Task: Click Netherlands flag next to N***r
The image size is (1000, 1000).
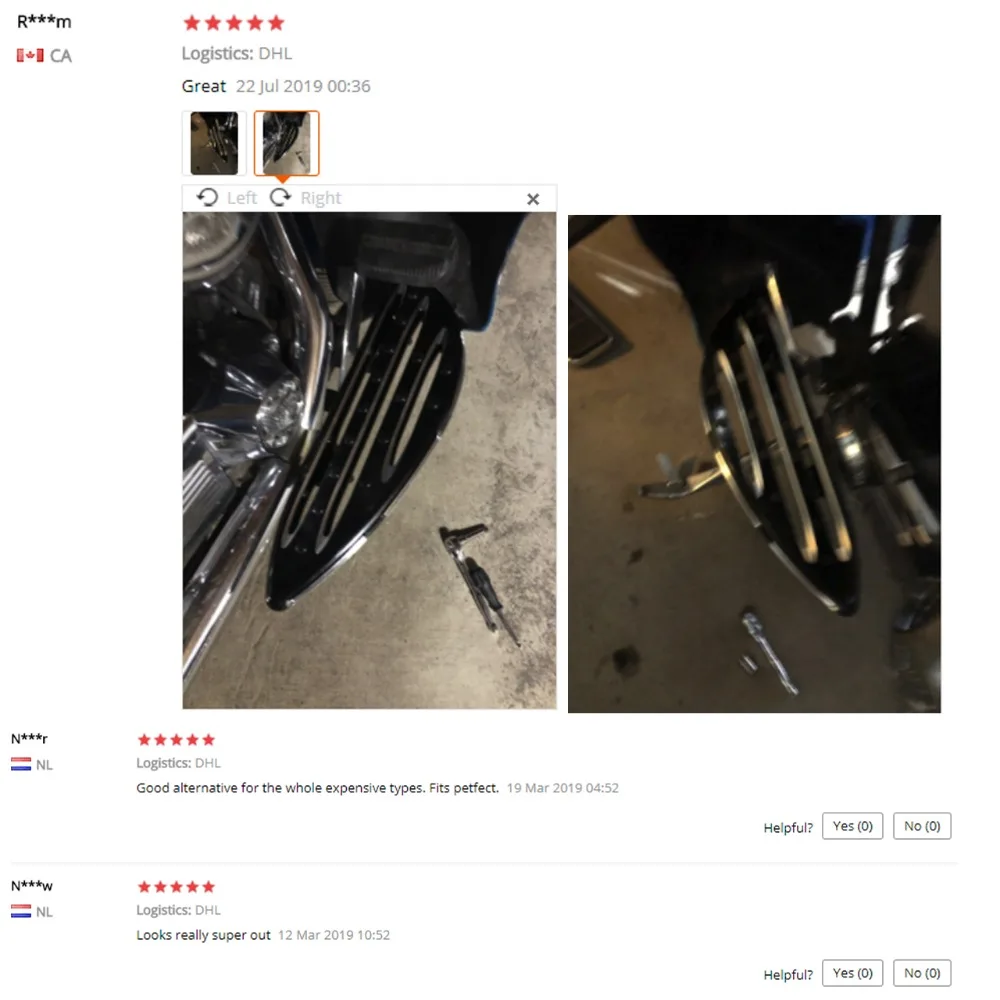Action: tap(21, 764)
